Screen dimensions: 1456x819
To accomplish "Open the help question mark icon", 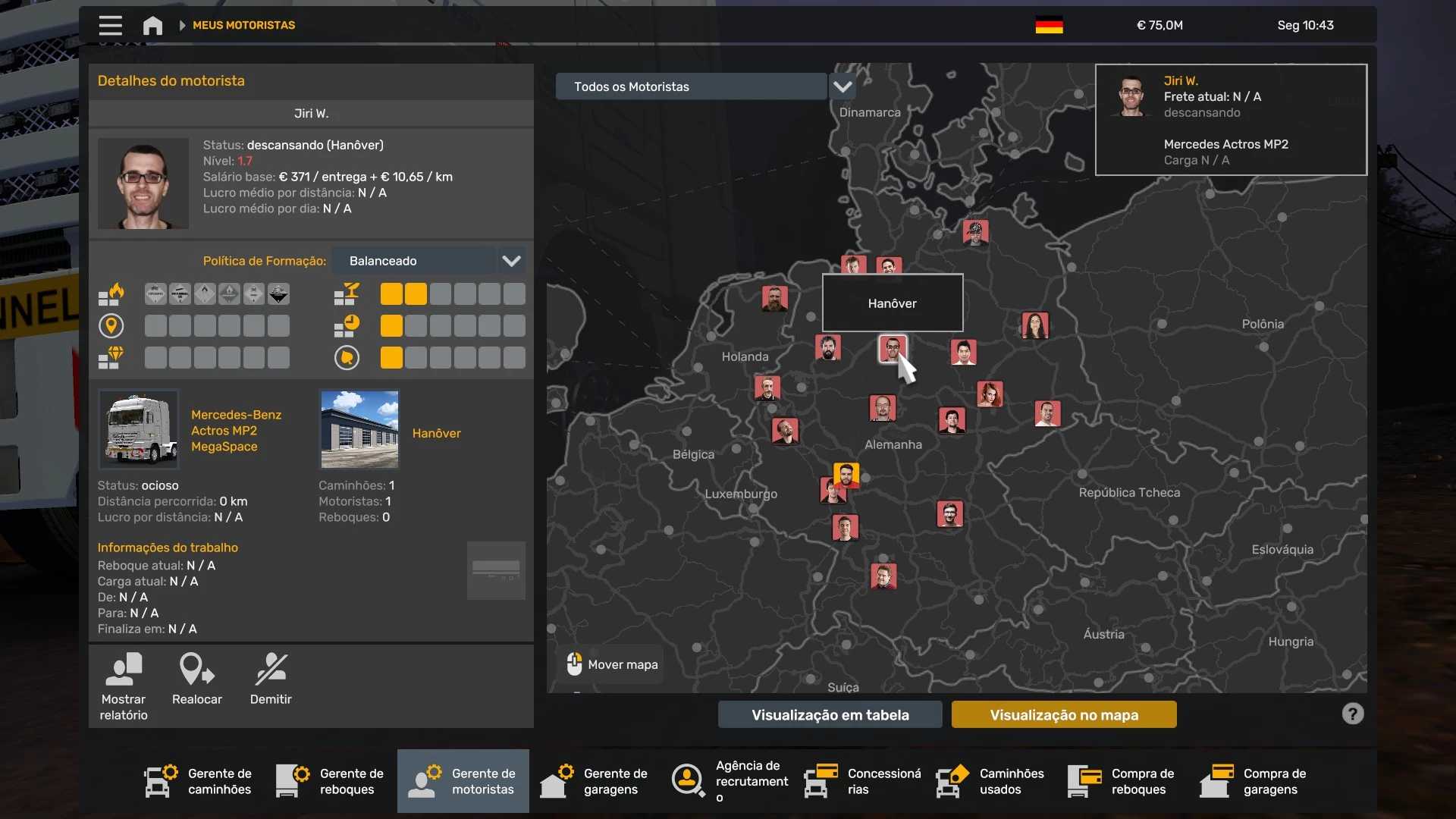I will 1352,714.
